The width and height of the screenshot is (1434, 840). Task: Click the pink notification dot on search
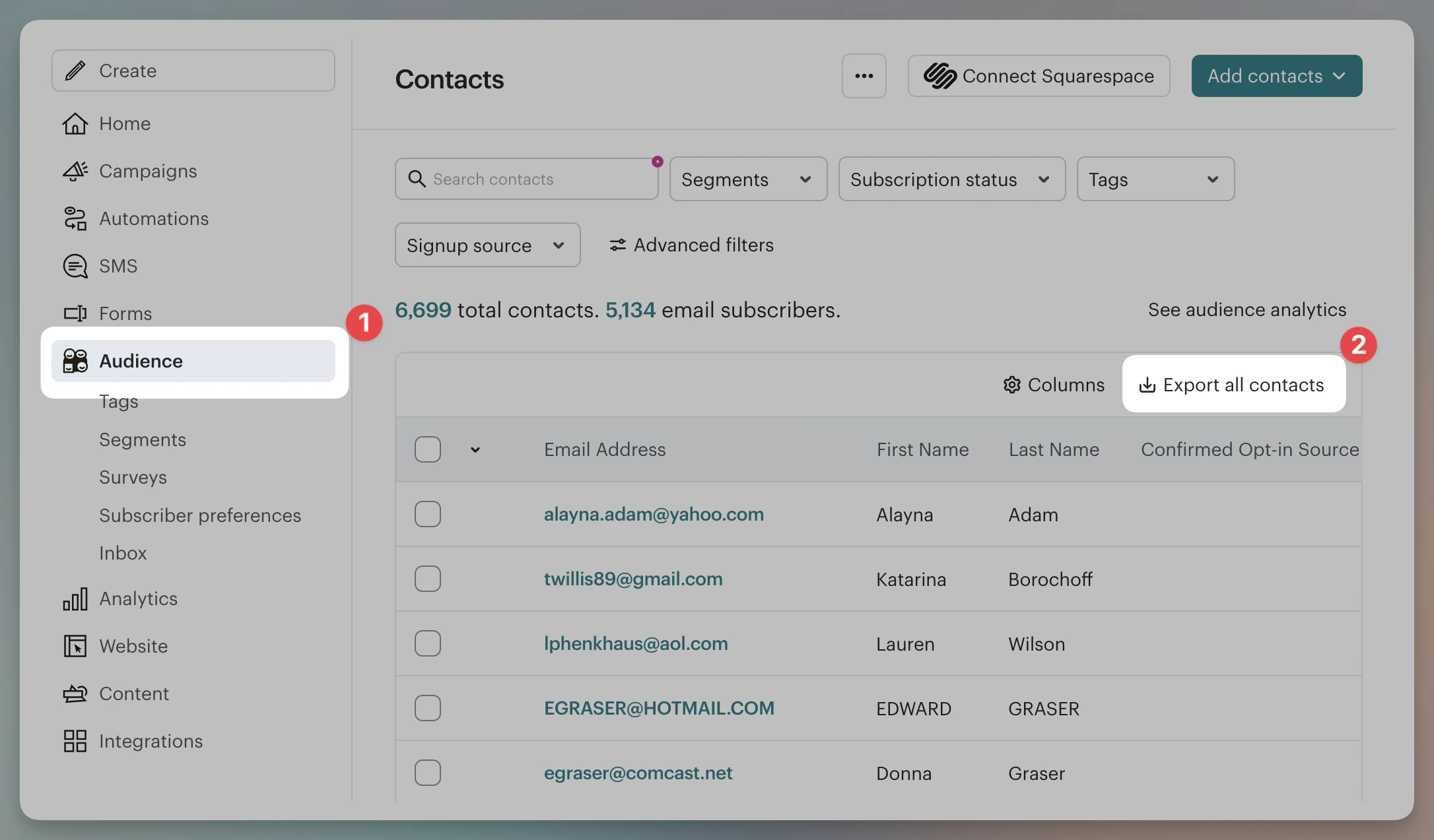tap(658, 161)
